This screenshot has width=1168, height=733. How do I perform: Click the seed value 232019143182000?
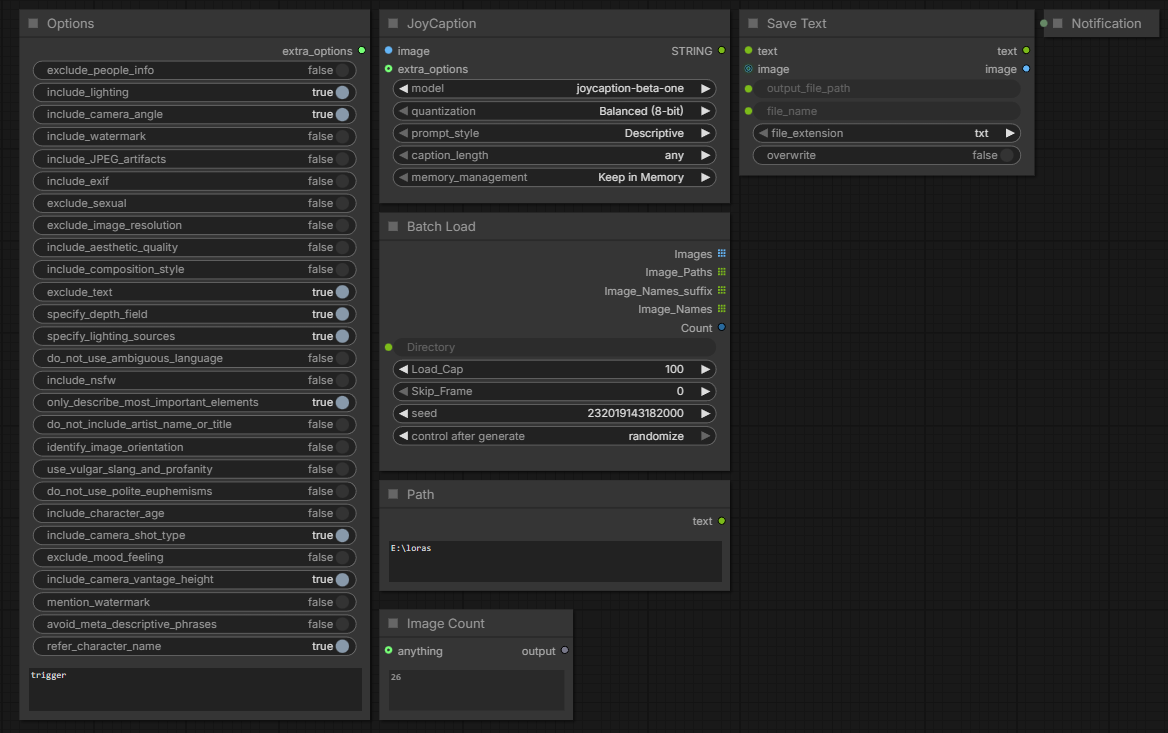click(x=635, y=413)
